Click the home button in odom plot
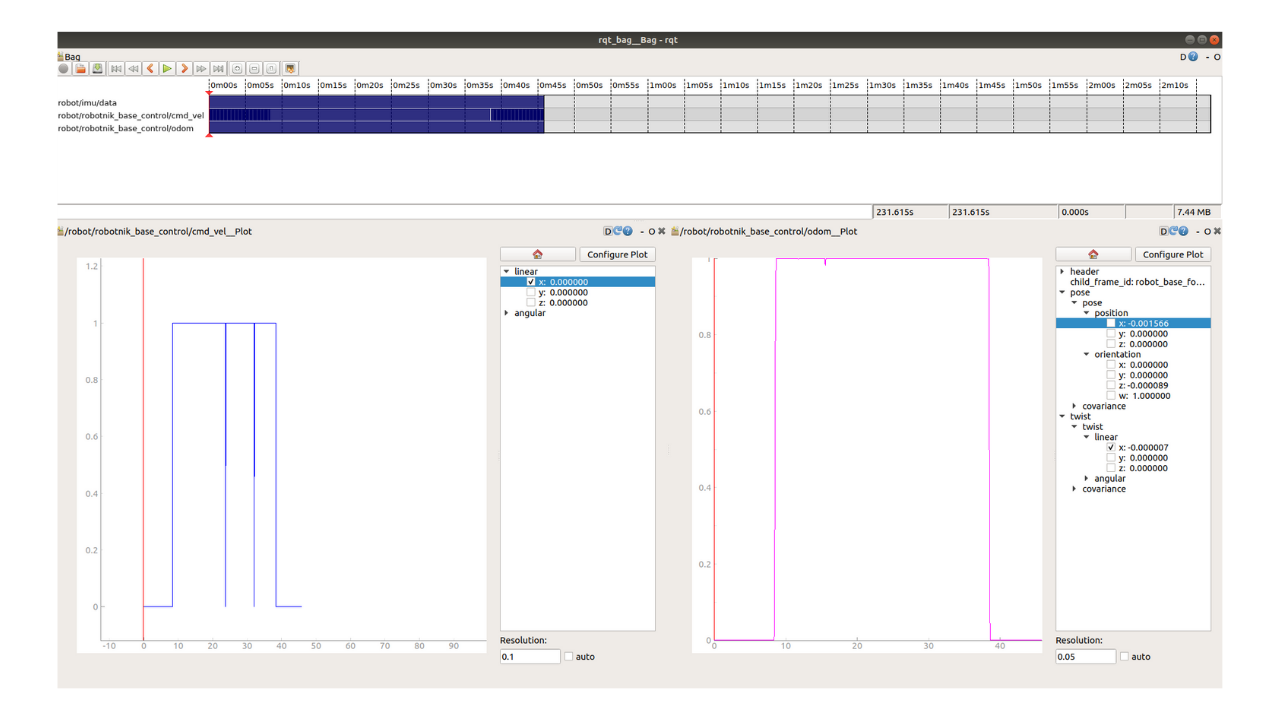Screen dimensions: 1280x720 click(x=1093, y=254)
